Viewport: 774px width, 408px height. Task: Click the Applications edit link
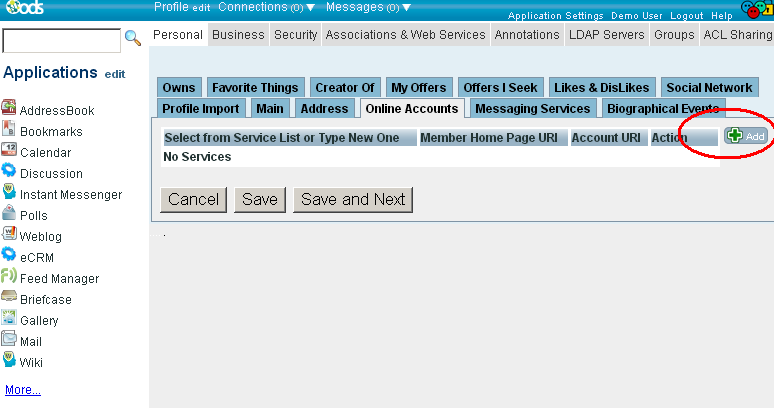(115, 74)
